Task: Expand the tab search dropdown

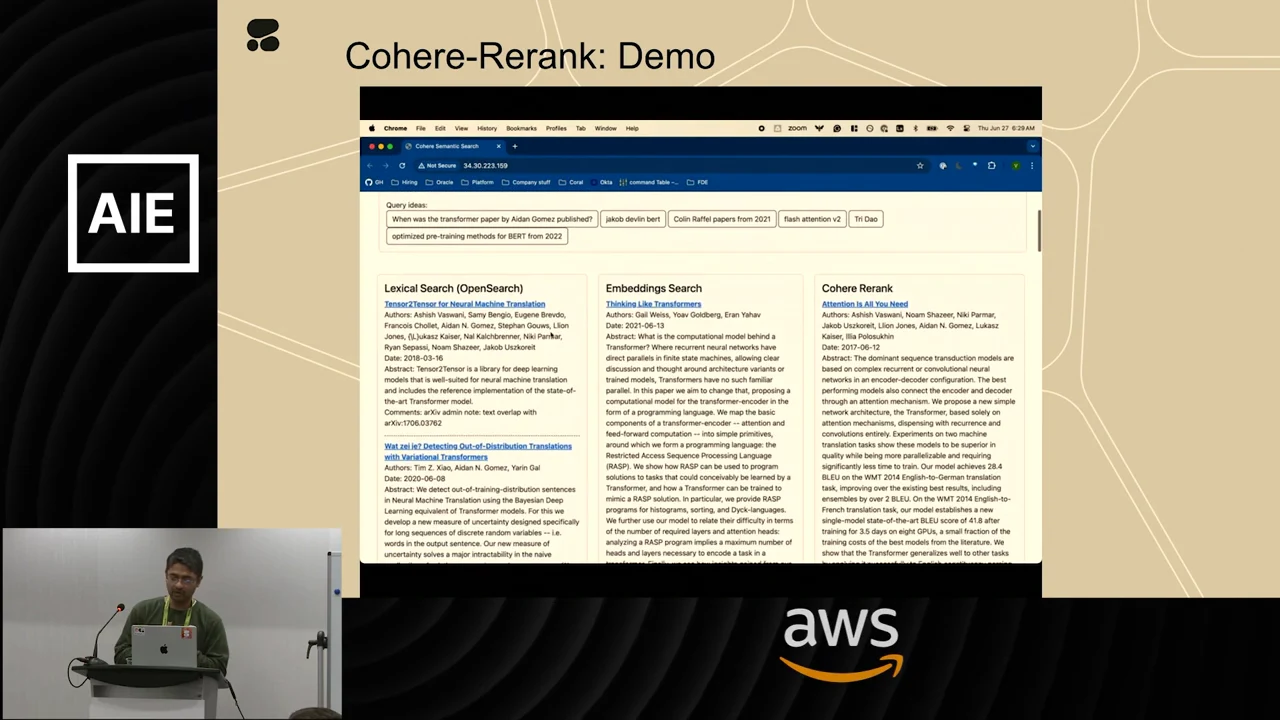Action: pyautogui.click(x=1032, y=146)
